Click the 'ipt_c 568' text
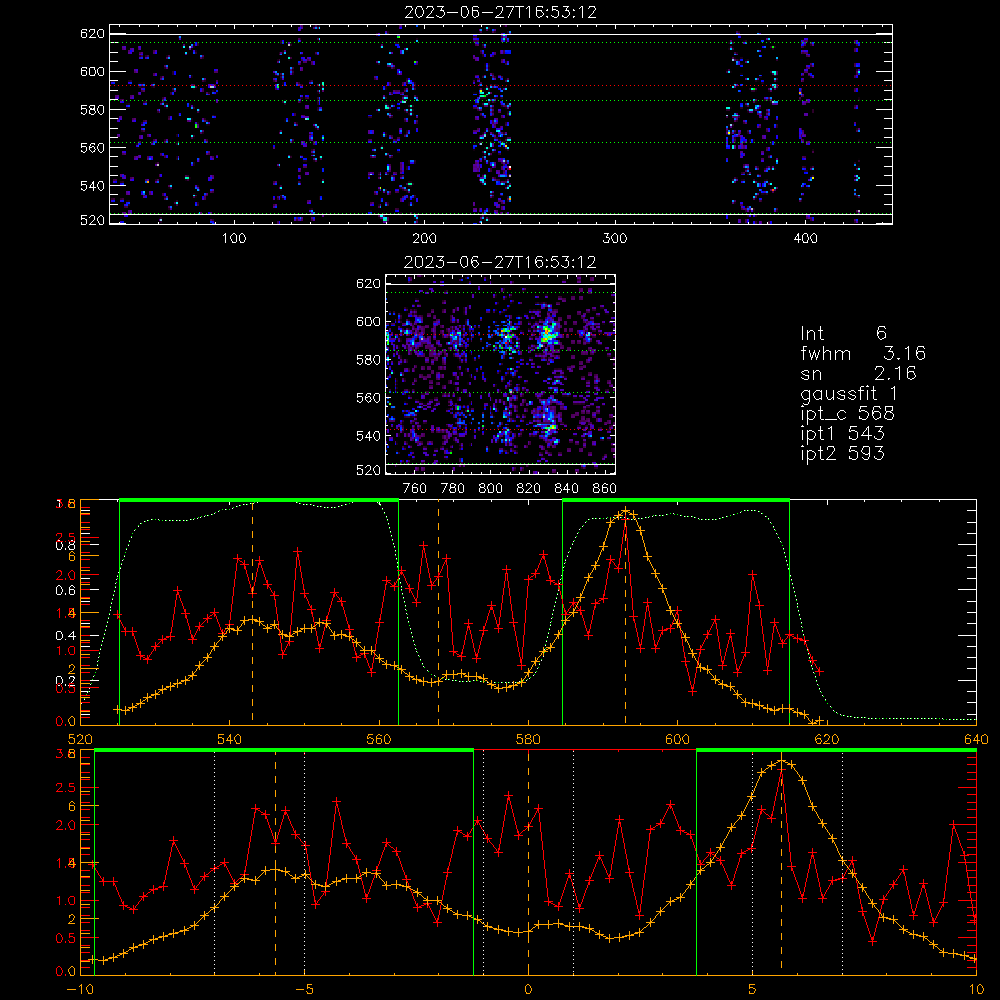 tap(848, 414)
